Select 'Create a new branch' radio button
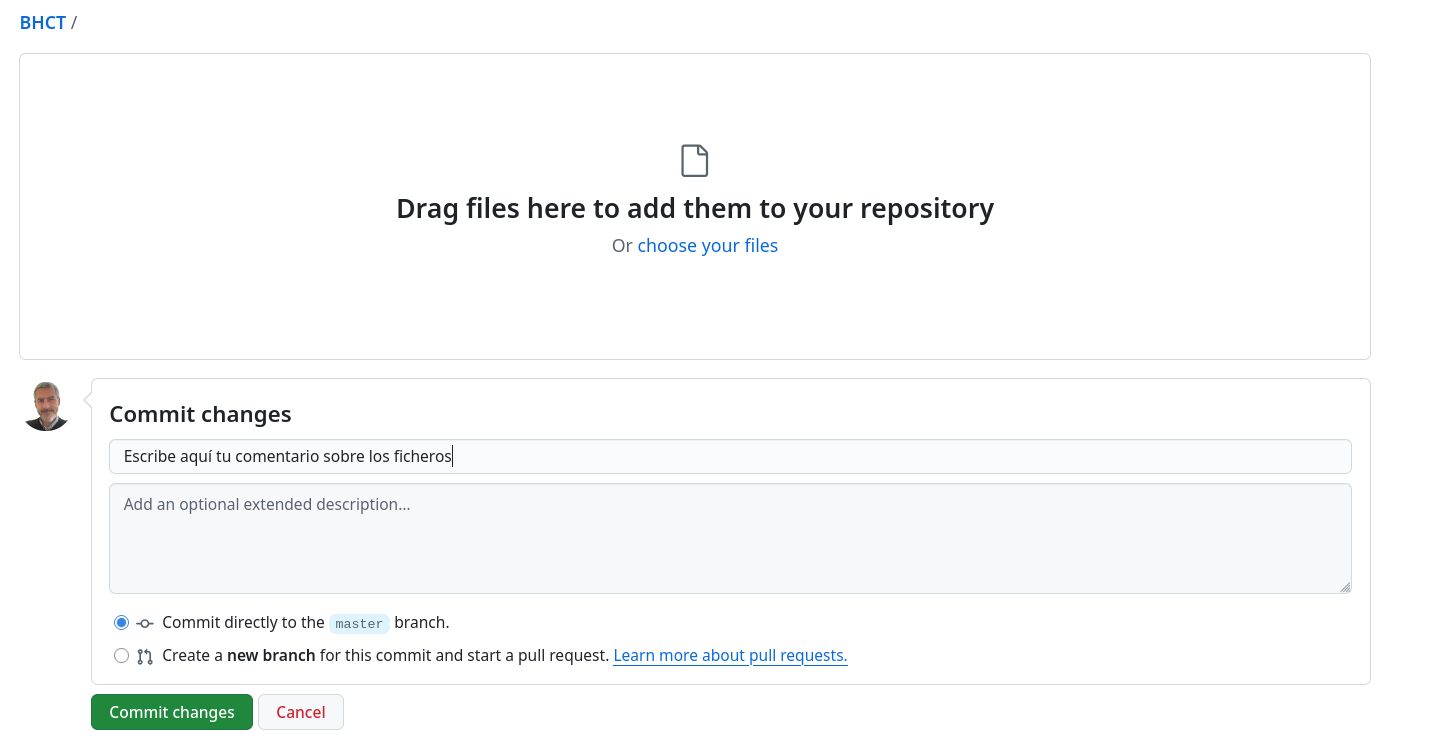This screenshot has width=1442, height=752. point(122,656)
